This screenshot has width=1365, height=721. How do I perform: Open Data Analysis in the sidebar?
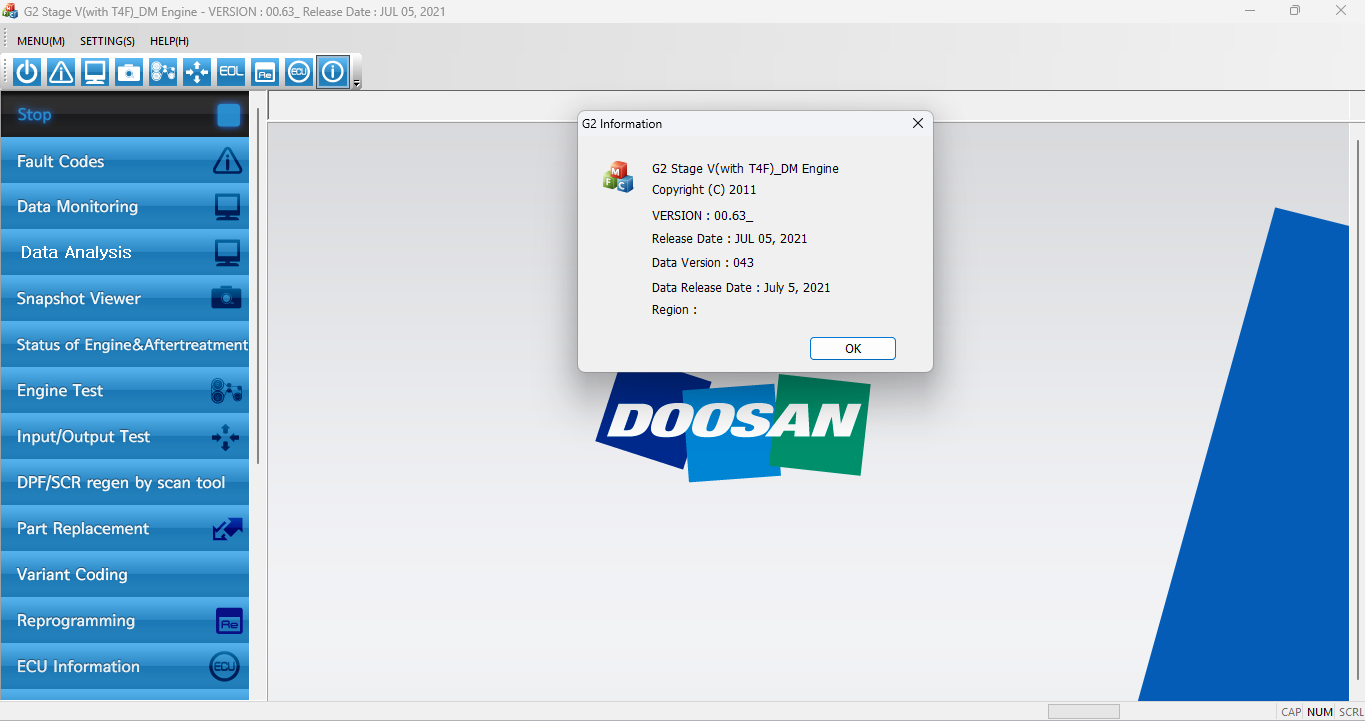pos(125,253)
